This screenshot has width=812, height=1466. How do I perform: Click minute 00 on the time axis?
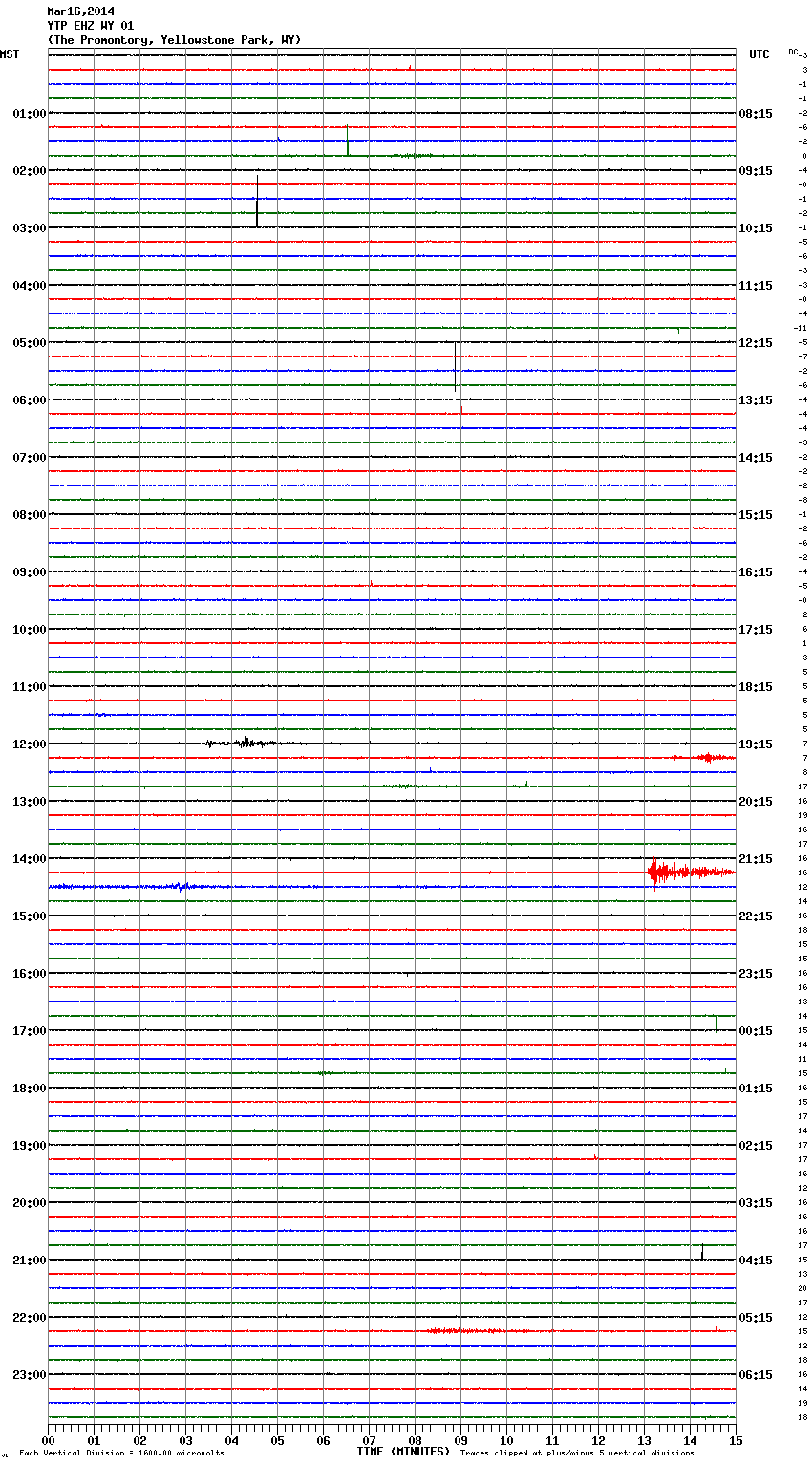pos(48,1440)
